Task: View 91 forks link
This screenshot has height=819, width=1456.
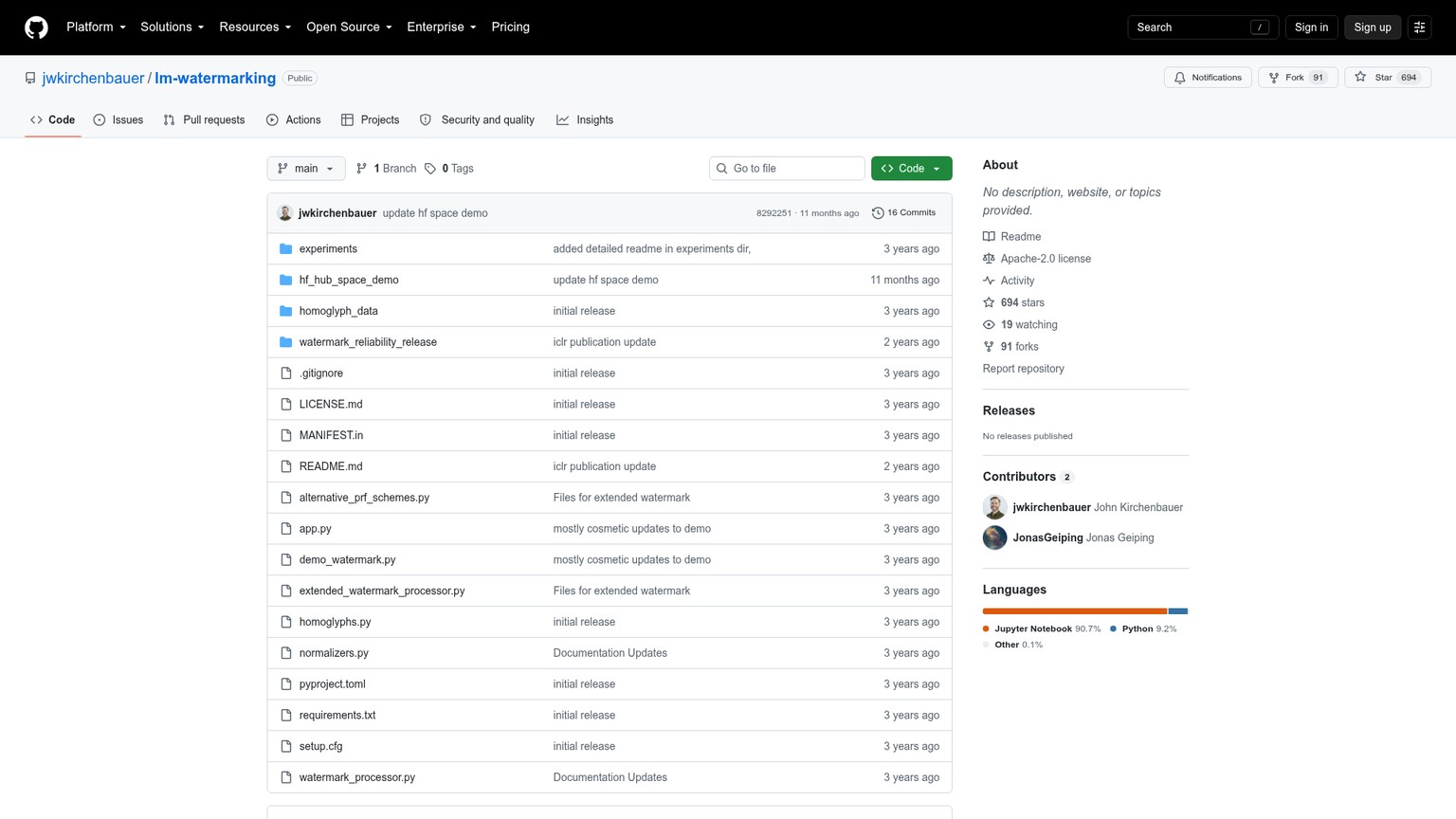Action: [x=1010, y=347]
